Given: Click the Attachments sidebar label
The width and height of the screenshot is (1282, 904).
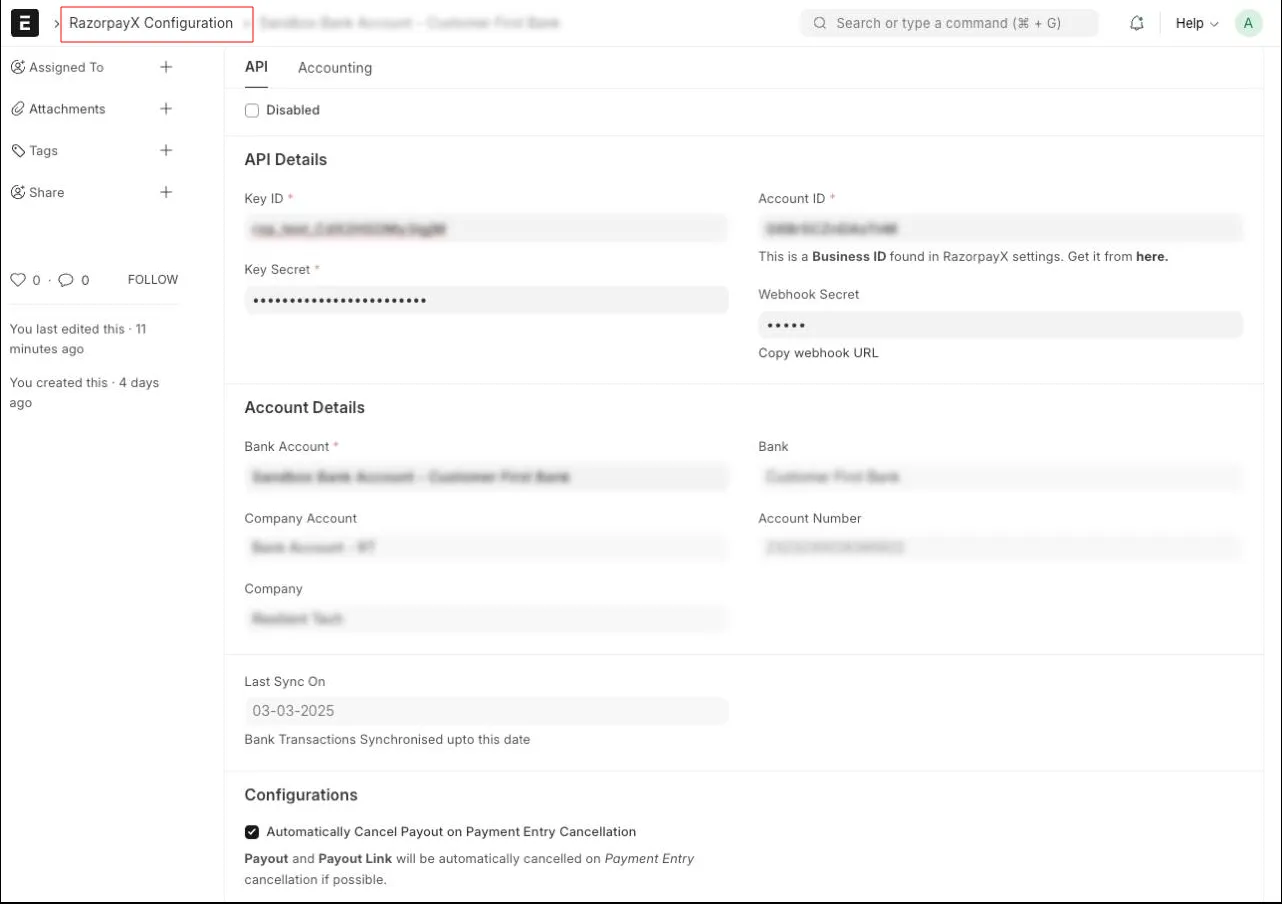Looking at the screenshot, I should (67, 109).
